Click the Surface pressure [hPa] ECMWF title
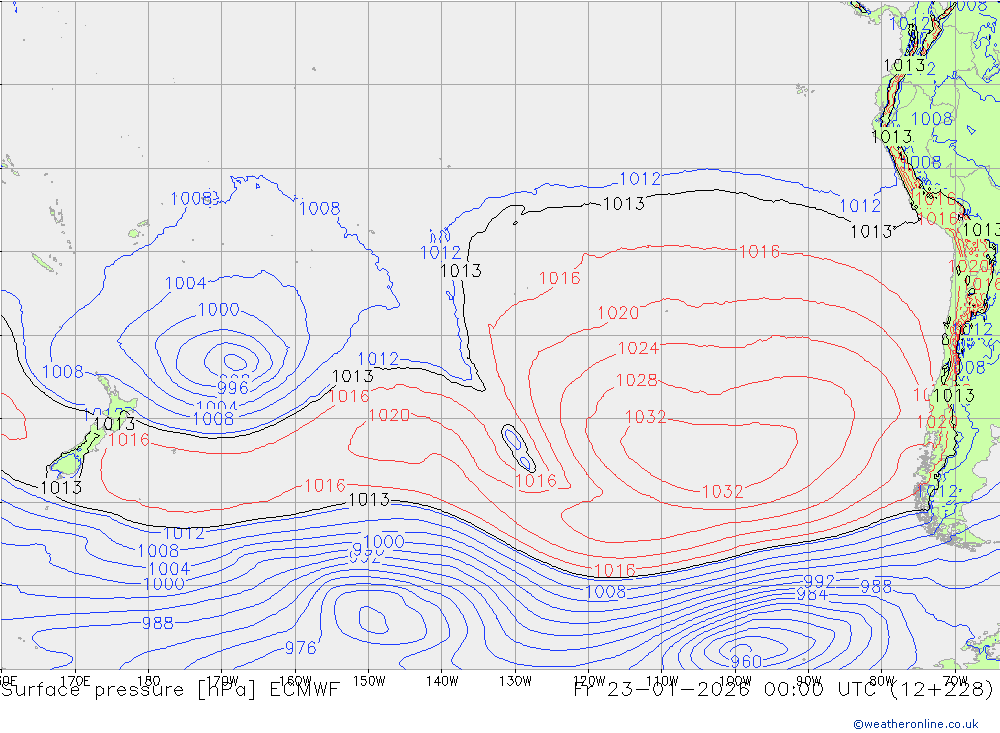Screen dimensions: 1000x733 pyautogui.click(x=170, y=689)
